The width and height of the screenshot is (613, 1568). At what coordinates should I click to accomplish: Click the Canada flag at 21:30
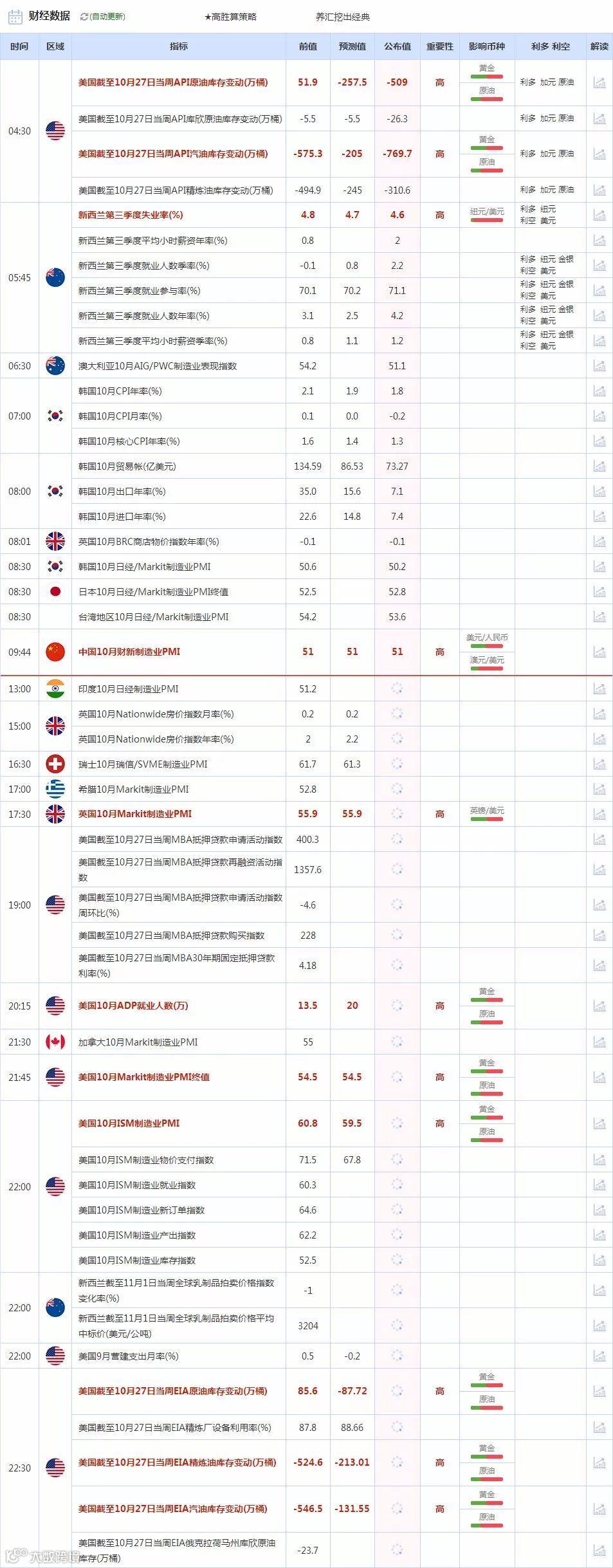point(55,1042)
